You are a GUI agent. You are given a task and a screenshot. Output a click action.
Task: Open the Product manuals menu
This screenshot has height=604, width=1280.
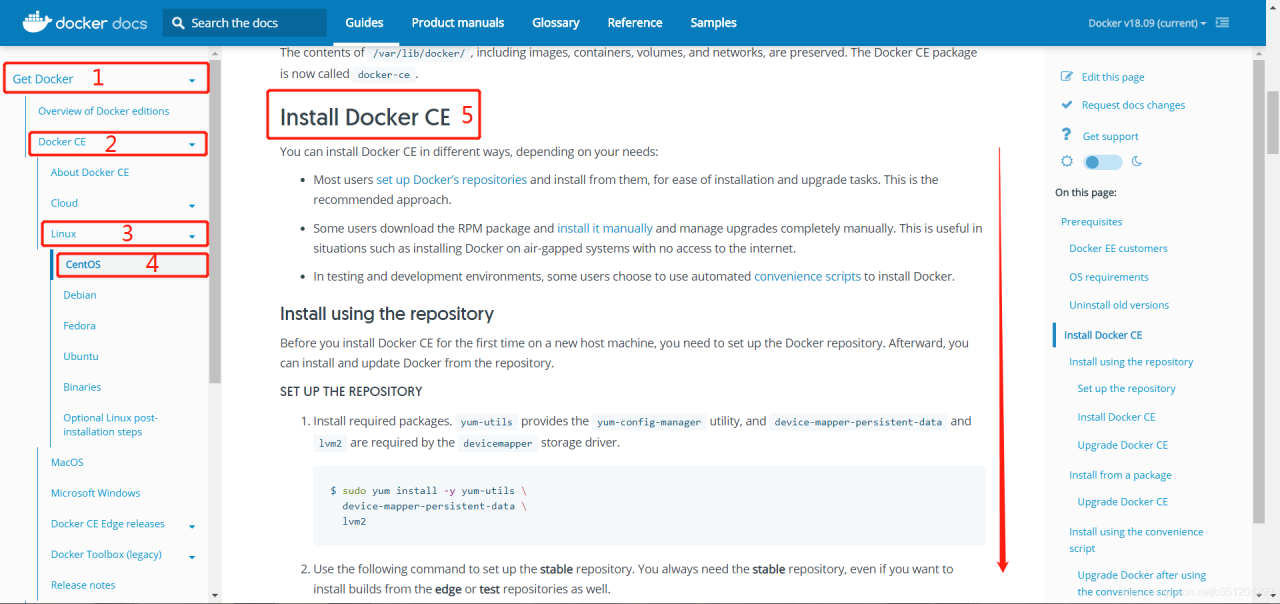(457, 22)
